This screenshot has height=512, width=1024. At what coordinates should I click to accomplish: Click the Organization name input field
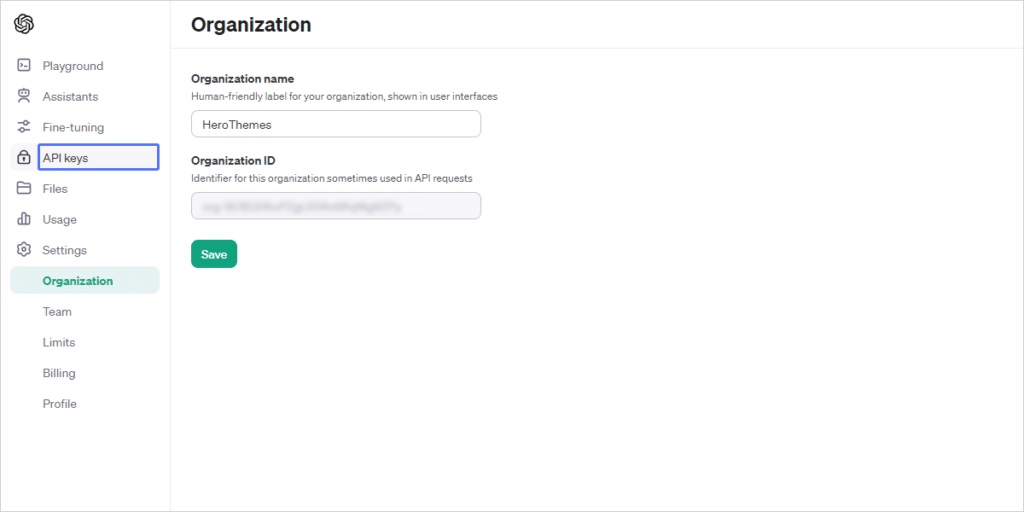pyautogui.click(x=335, y=124)
